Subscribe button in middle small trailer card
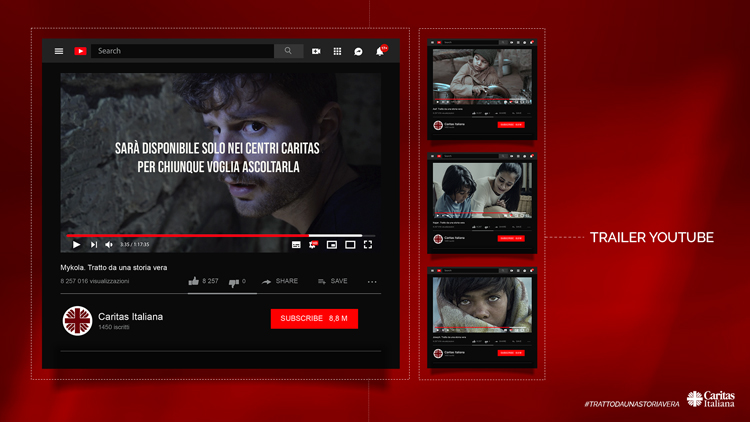 pyautogui.click(x=511, y=238)
